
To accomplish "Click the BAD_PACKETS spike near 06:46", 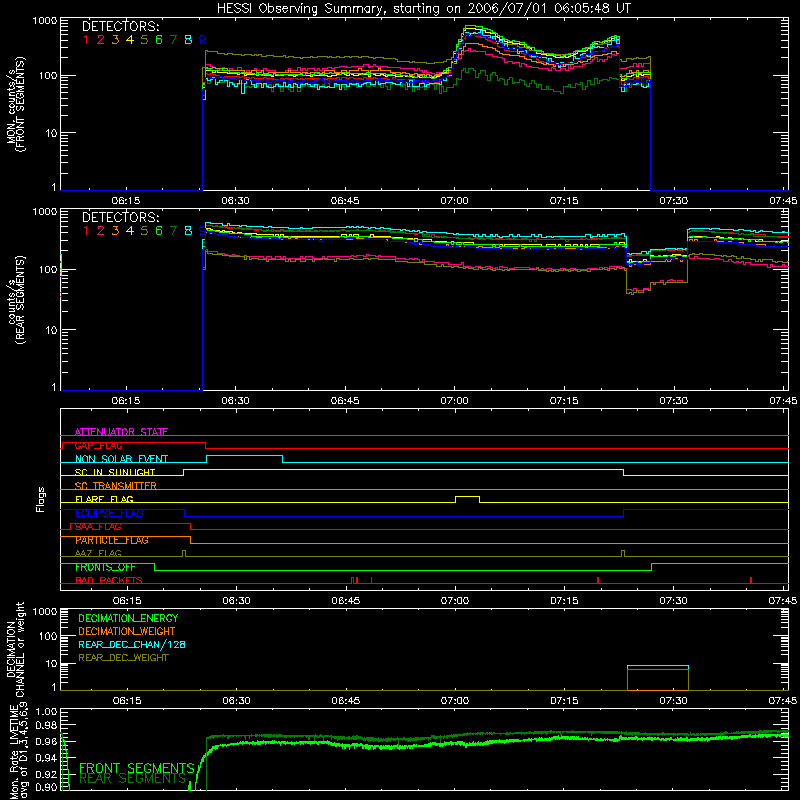I will click(x=355, y=580).
